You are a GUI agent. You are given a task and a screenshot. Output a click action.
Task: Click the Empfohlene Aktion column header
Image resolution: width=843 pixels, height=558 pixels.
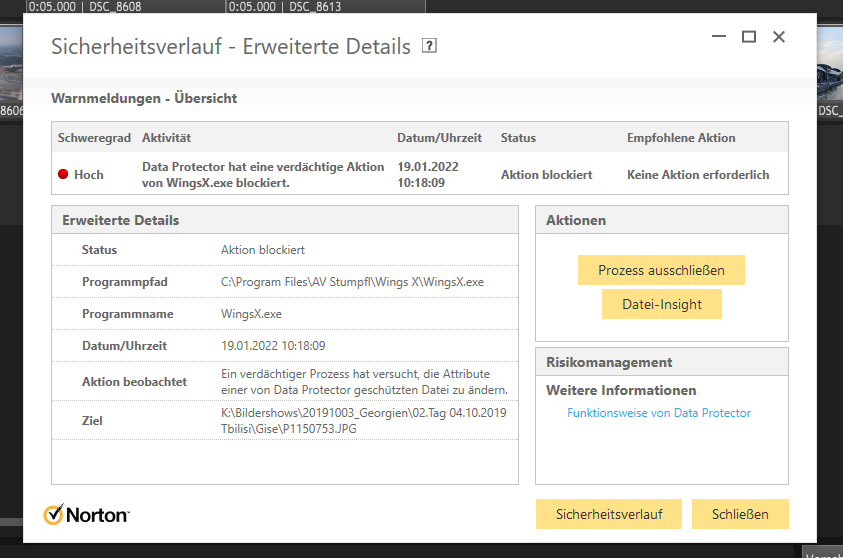[x=681, y=138]
